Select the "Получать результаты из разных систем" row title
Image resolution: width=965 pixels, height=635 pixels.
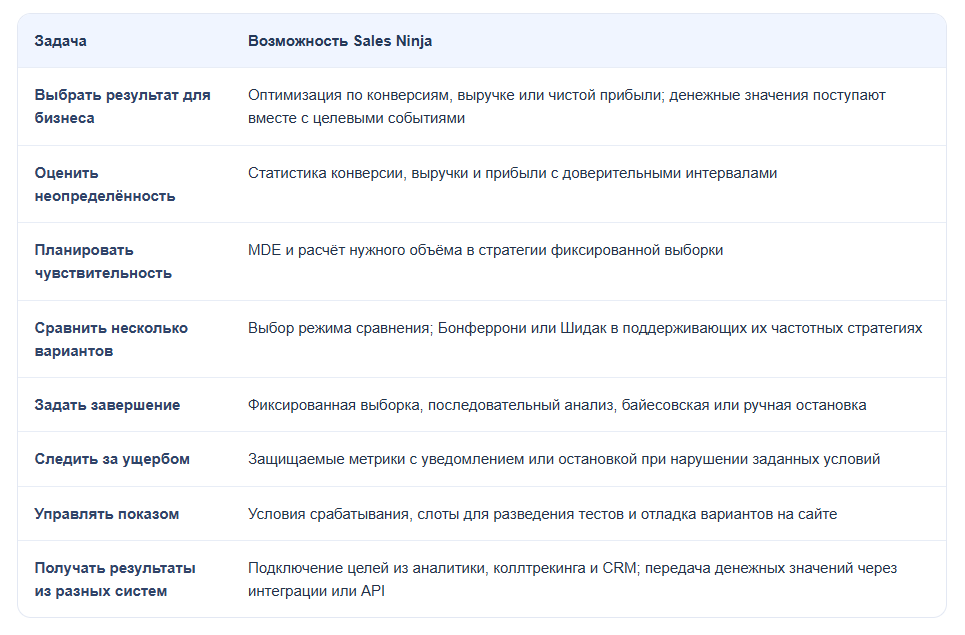pos(115,579)
